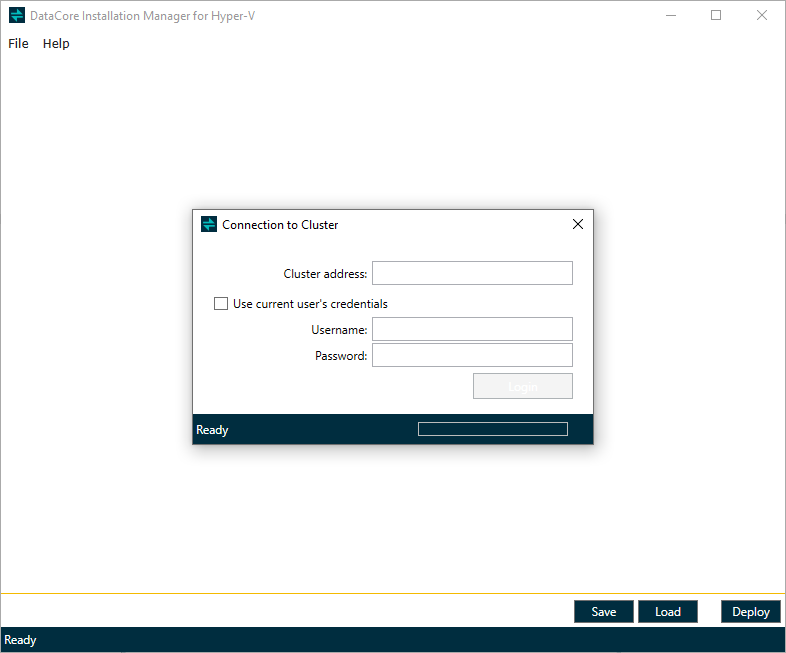The height and width of the screenshot is (653, 786).
Task: Click the Load button
Action: pyautogui.click(x=667, y=612)
